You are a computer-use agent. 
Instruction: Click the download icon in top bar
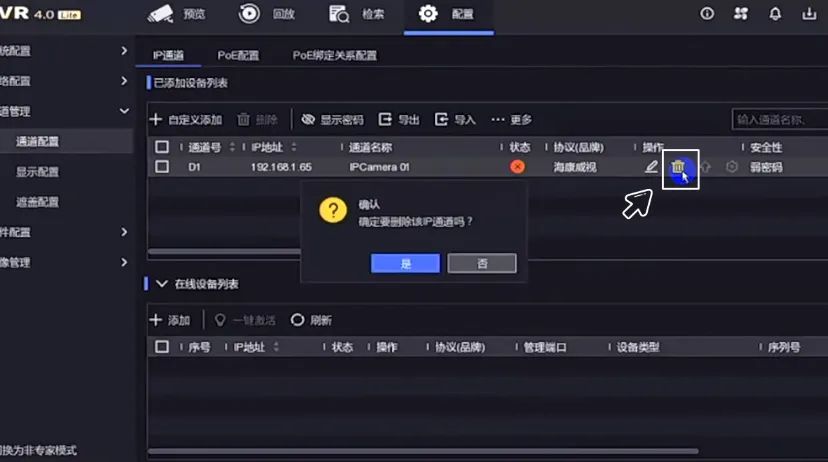click(808, 14)
